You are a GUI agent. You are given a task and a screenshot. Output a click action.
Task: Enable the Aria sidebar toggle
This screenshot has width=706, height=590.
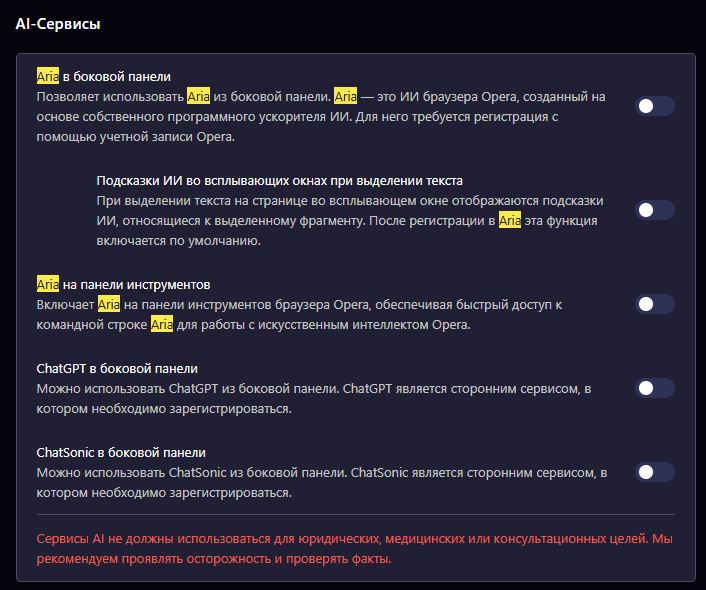[655, 106]
